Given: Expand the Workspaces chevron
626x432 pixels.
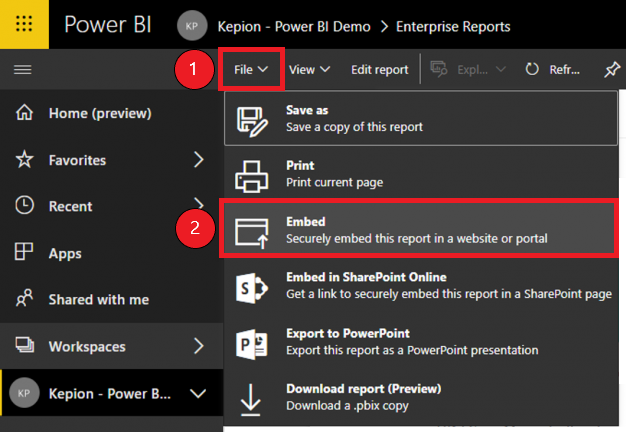Looking at the screenshot, I should 198,346.
